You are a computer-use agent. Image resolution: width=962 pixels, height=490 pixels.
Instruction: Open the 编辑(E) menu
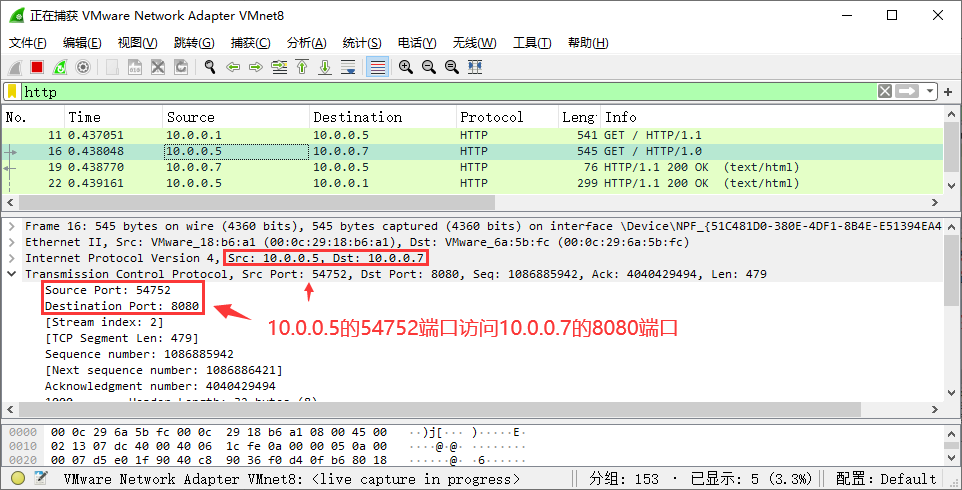point(82,43)
